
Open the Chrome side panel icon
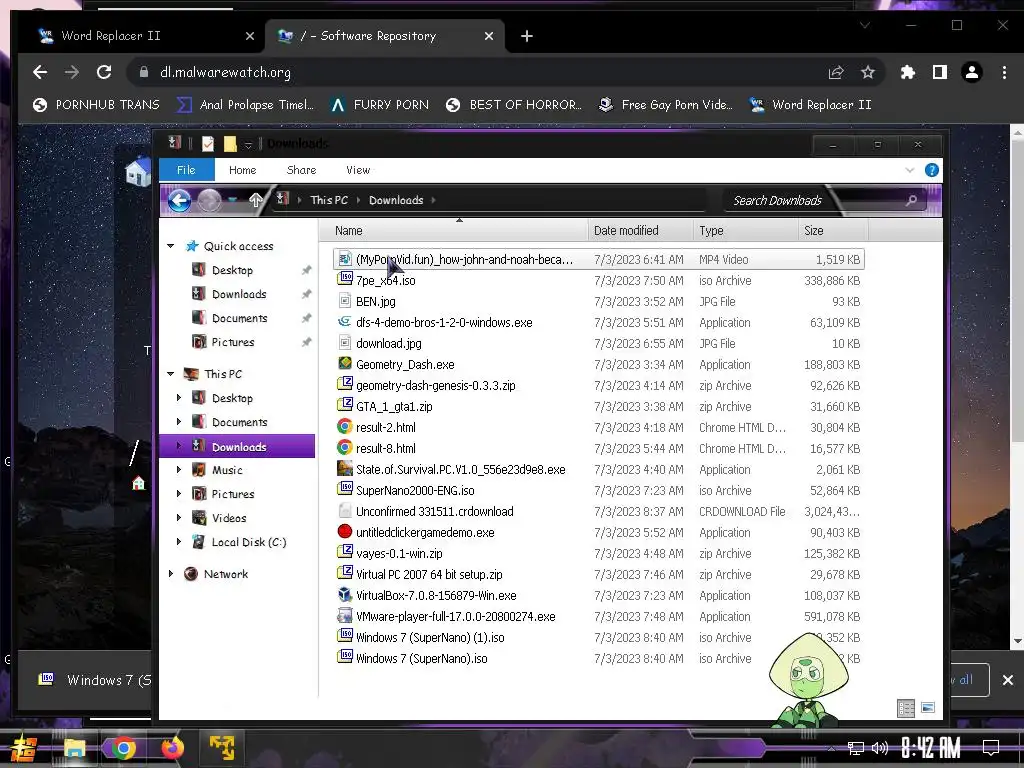point(939,72)
